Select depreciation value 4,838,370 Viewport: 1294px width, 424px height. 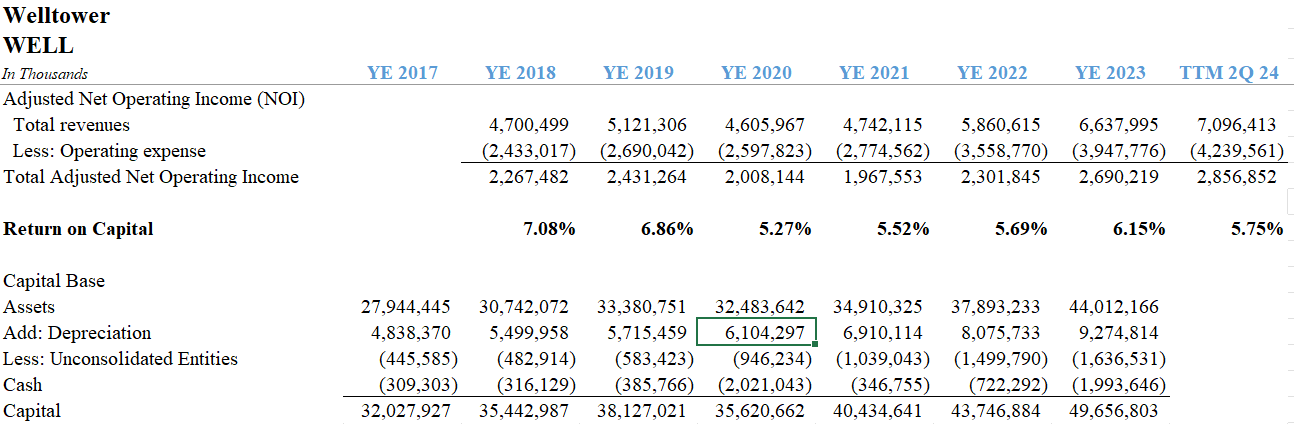click(411, 333)
